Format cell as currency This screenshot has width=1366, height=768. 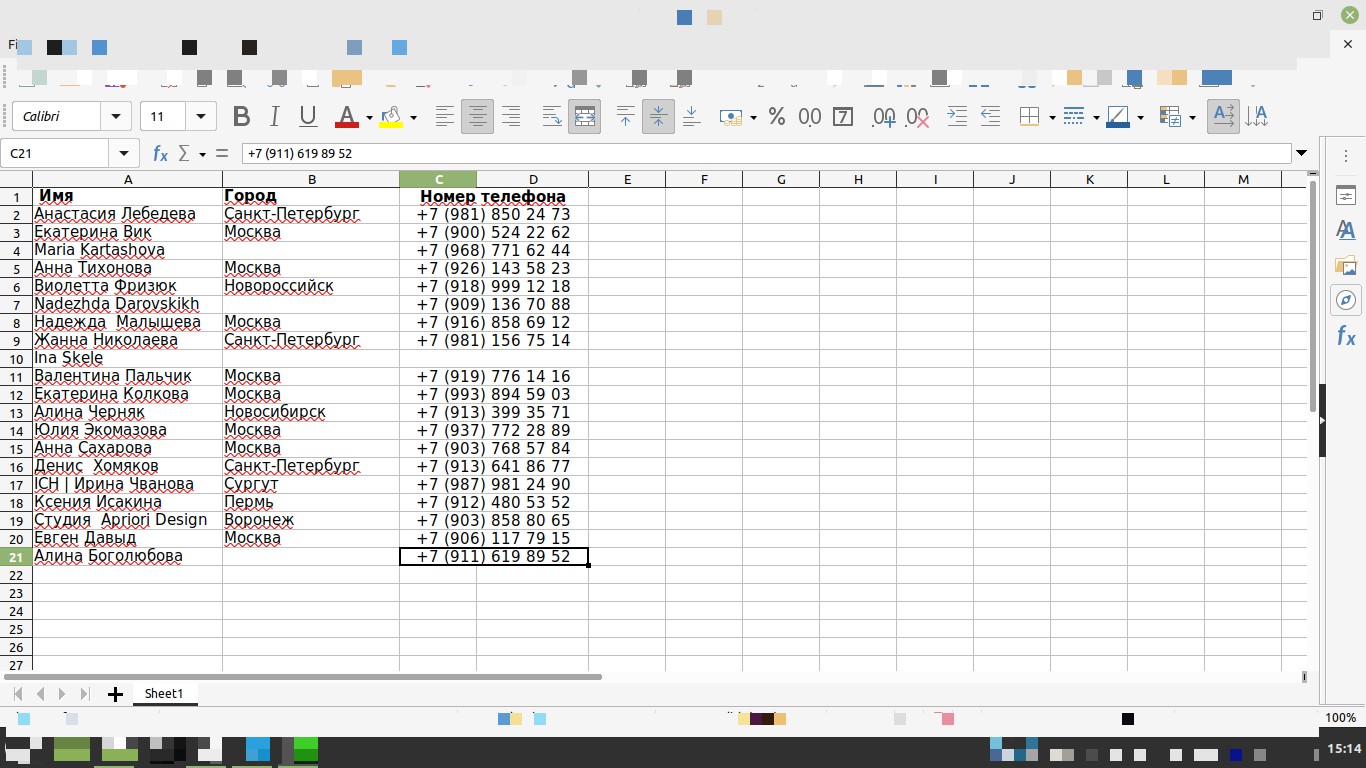[x=731, y=117]
